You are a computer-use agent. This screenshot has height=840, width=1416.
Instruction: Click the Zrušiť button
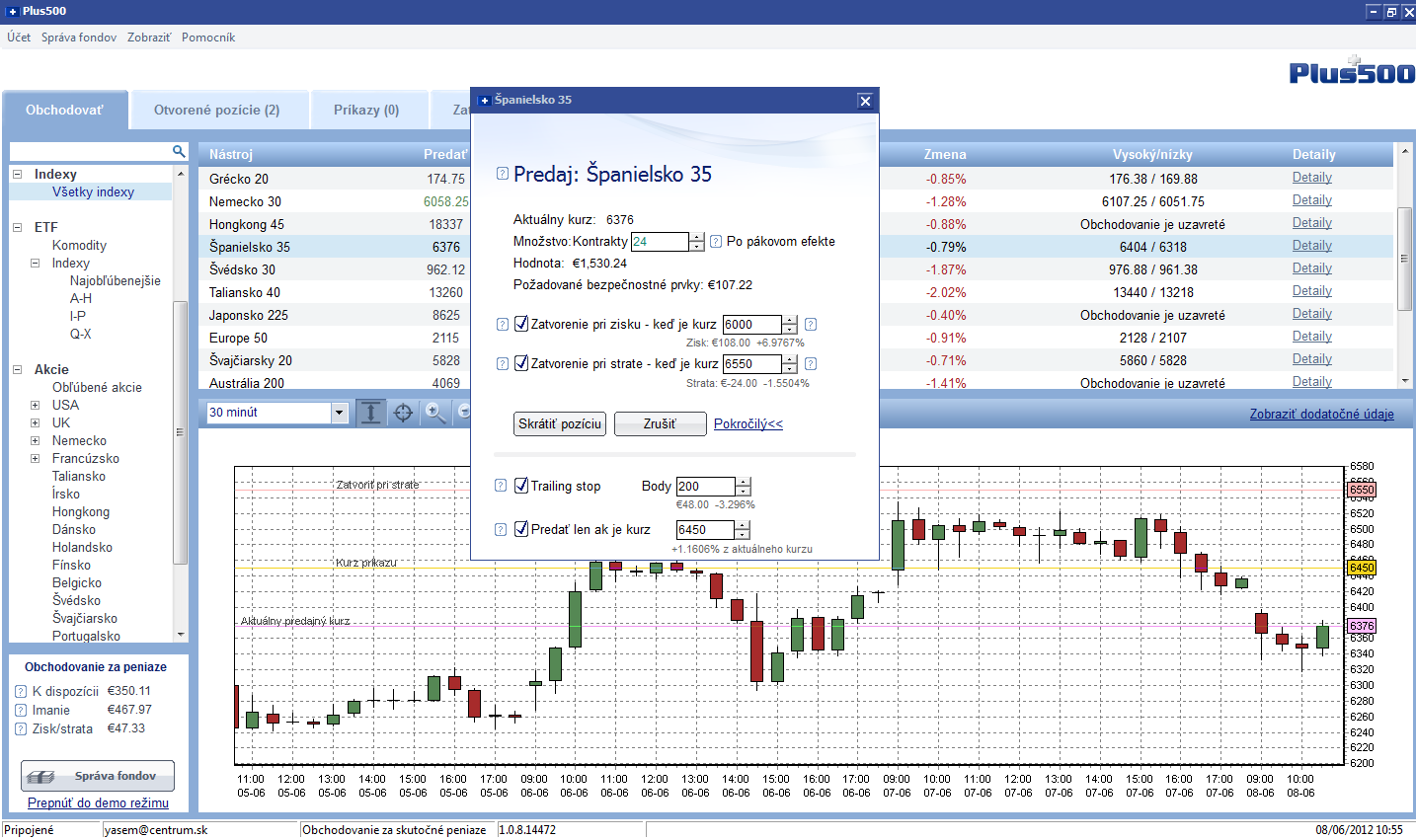coord(660,423)
